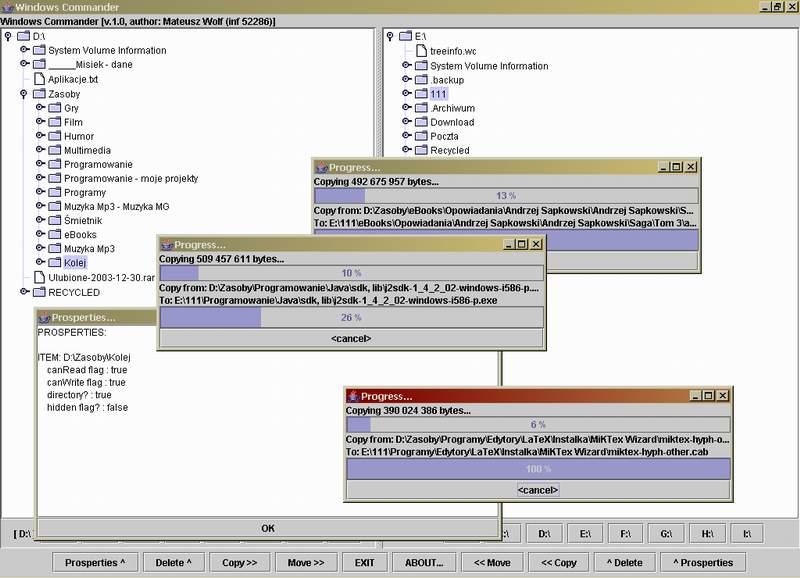
Task: Click the file icon of treeinfo.wc
Action: [421, 51]
